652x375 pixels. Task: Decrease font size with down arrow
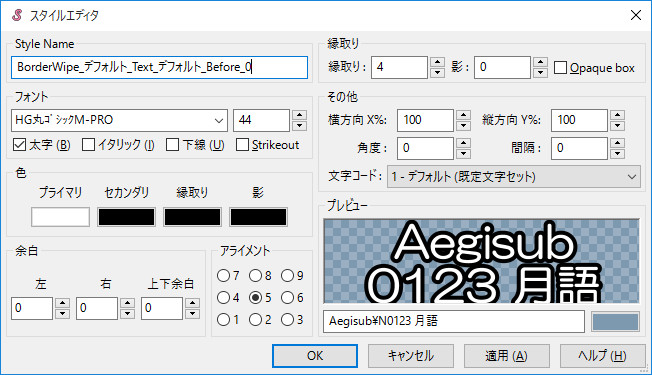tap(299, 126)
